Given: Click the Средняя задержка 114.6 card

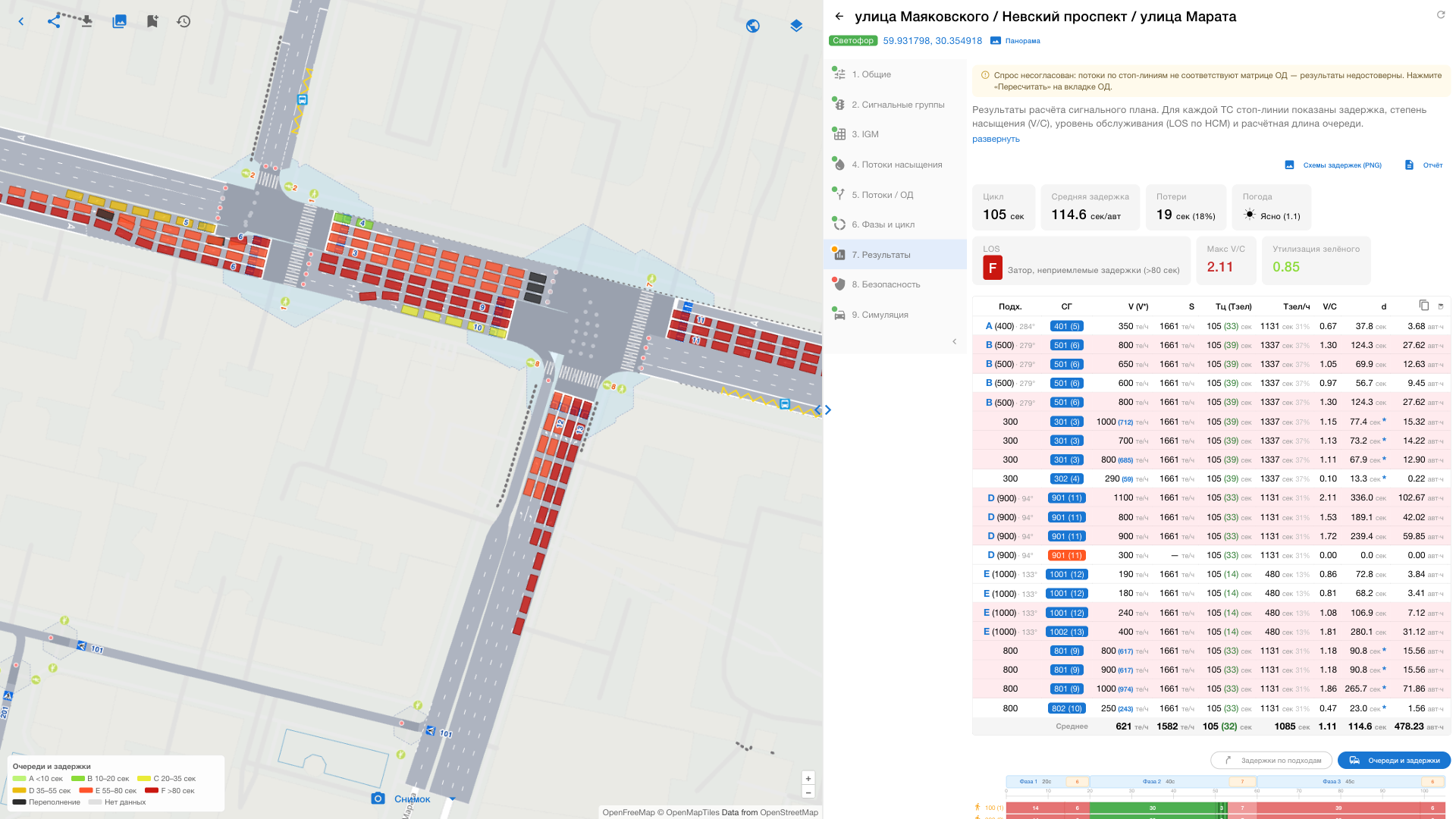Looking at the screenshot, I should coord(1090,207).
